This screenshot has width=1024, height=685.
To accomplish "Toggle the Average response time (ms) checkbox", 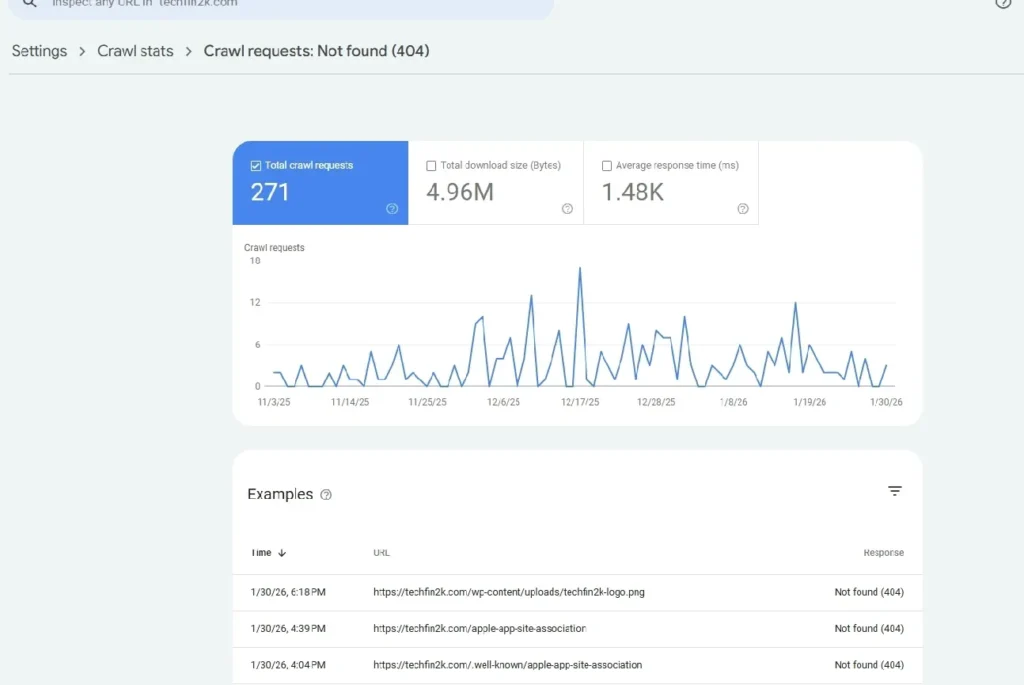I will 607,166.
